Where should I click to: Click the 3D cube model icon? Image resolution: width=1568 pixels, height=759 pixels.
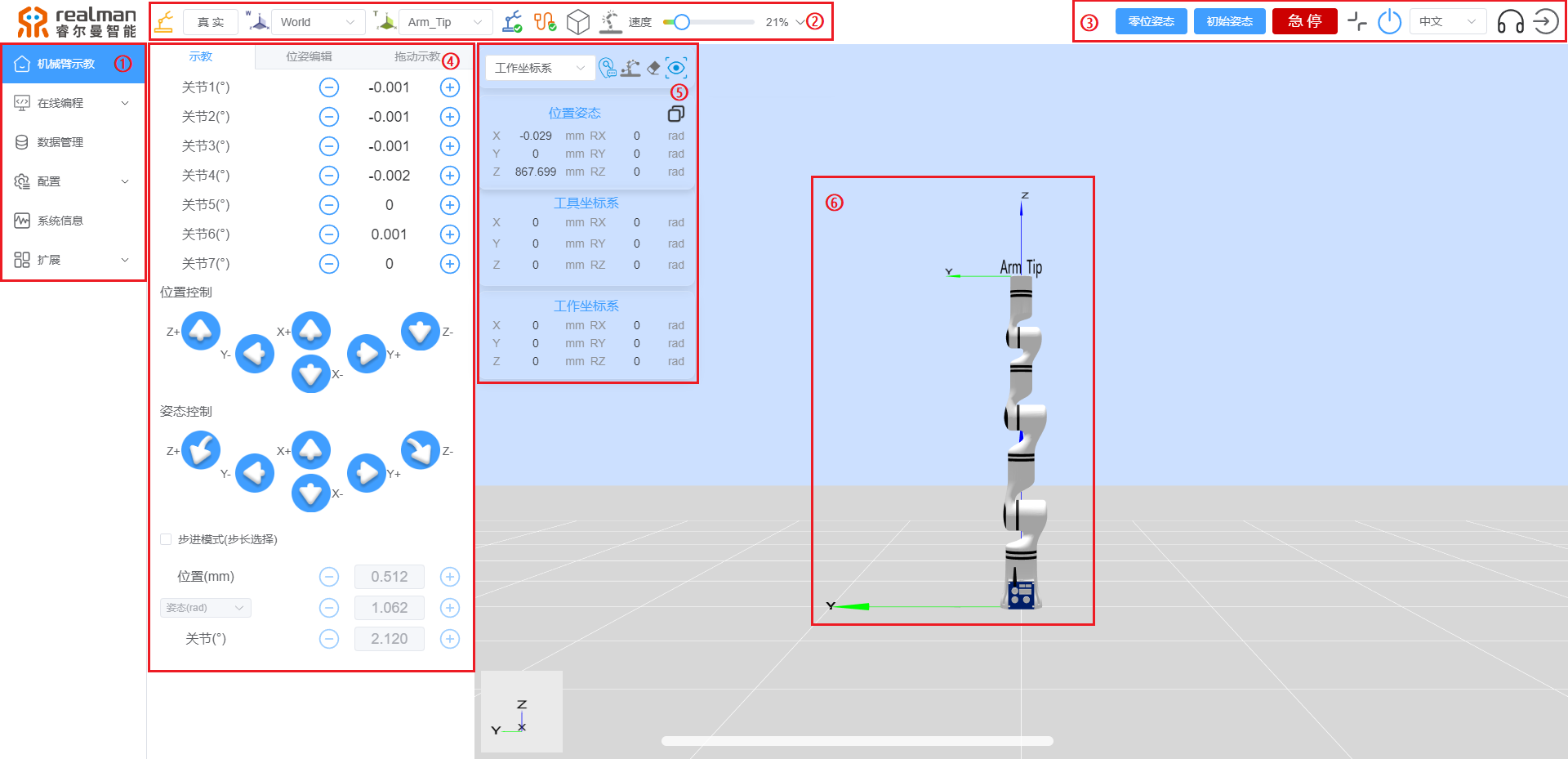(x=578, y=22)
